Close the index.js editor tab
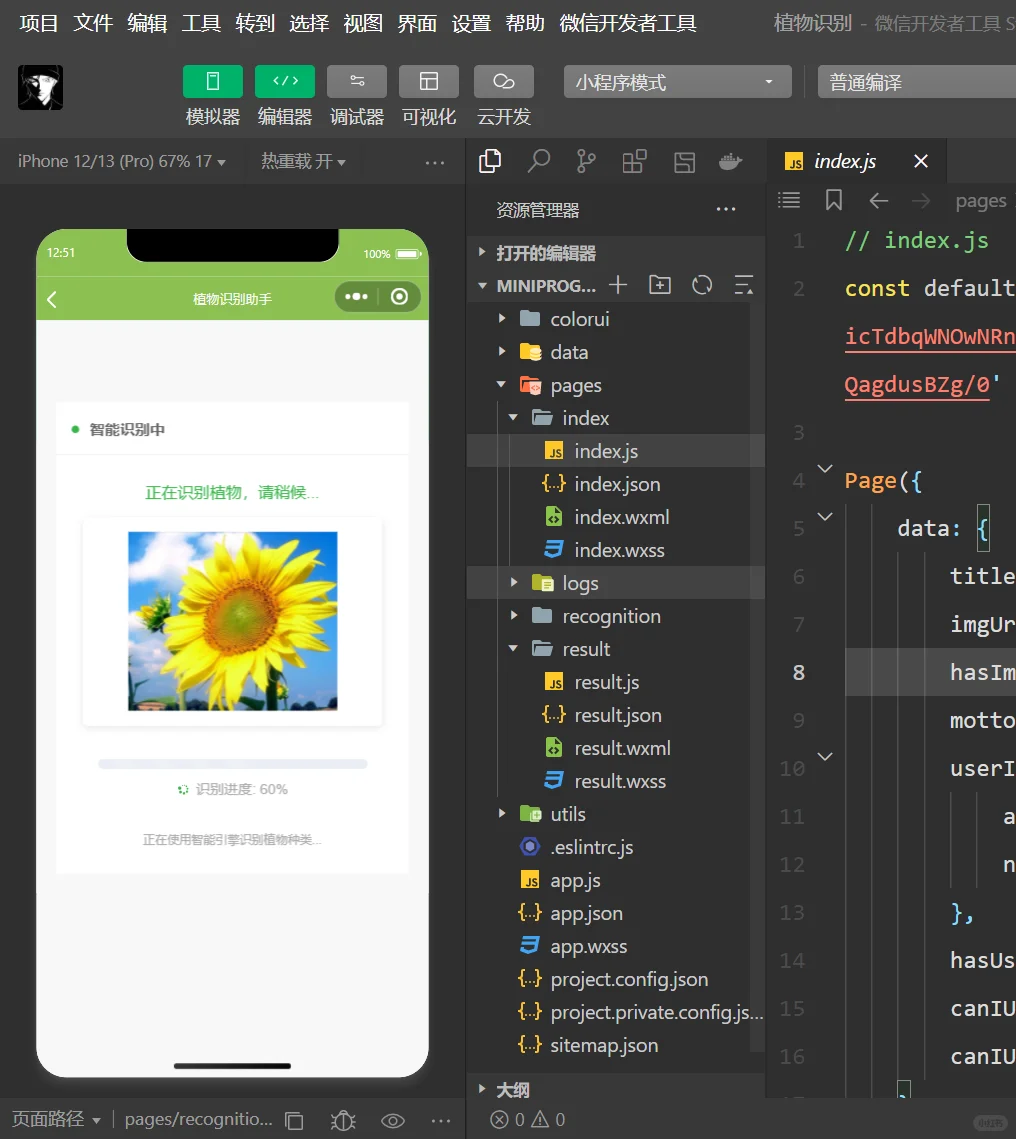1016x1139 pixels. [x=921, y=161]
